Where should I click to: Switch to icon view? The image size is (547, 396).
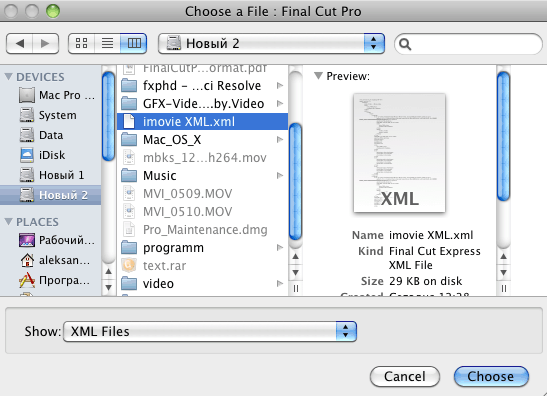pos(82,44)
